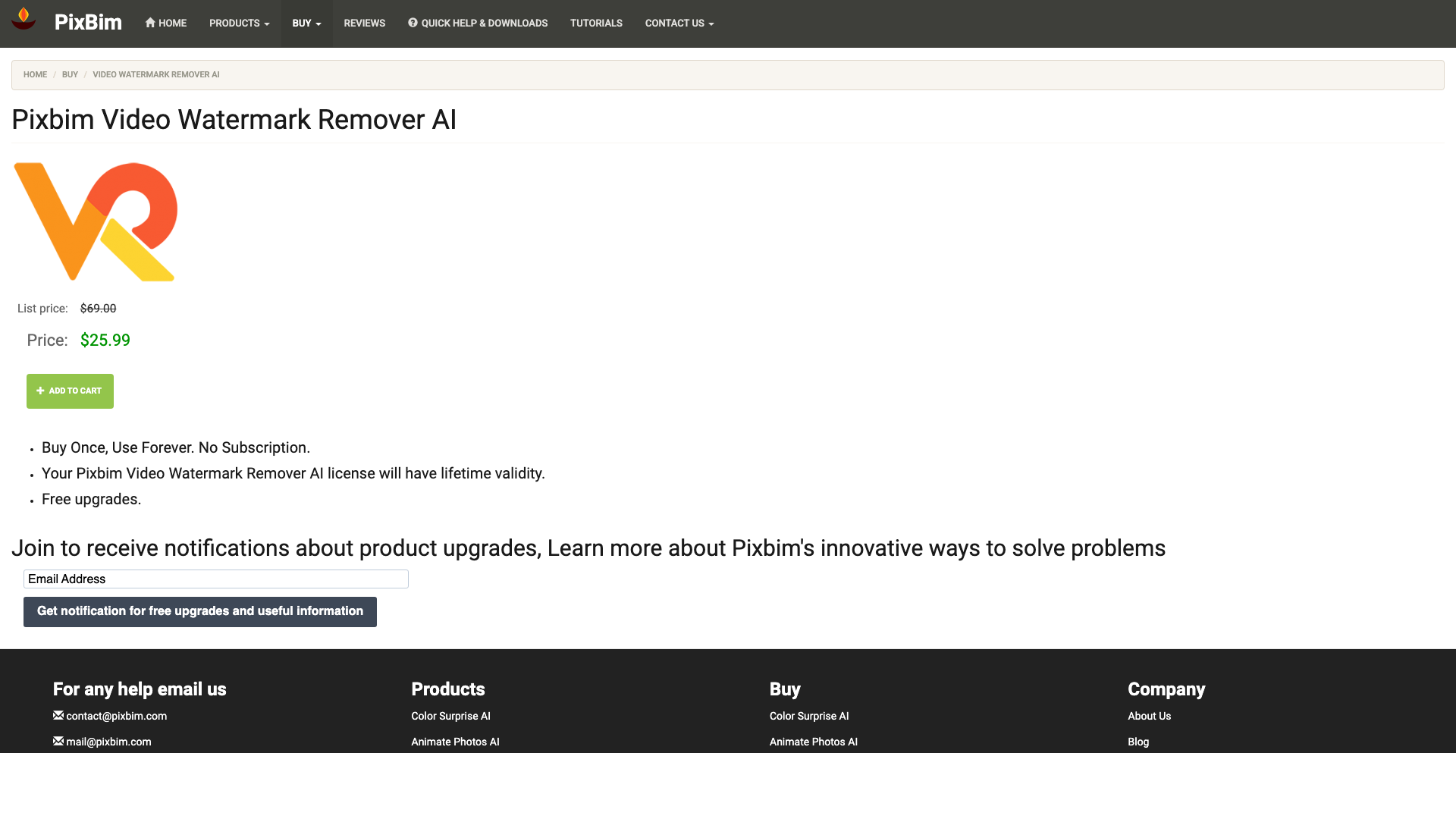Click Home in the breadcrumb trail
Viewport: 1456px width, 819px height.
(x=35, y=74)
